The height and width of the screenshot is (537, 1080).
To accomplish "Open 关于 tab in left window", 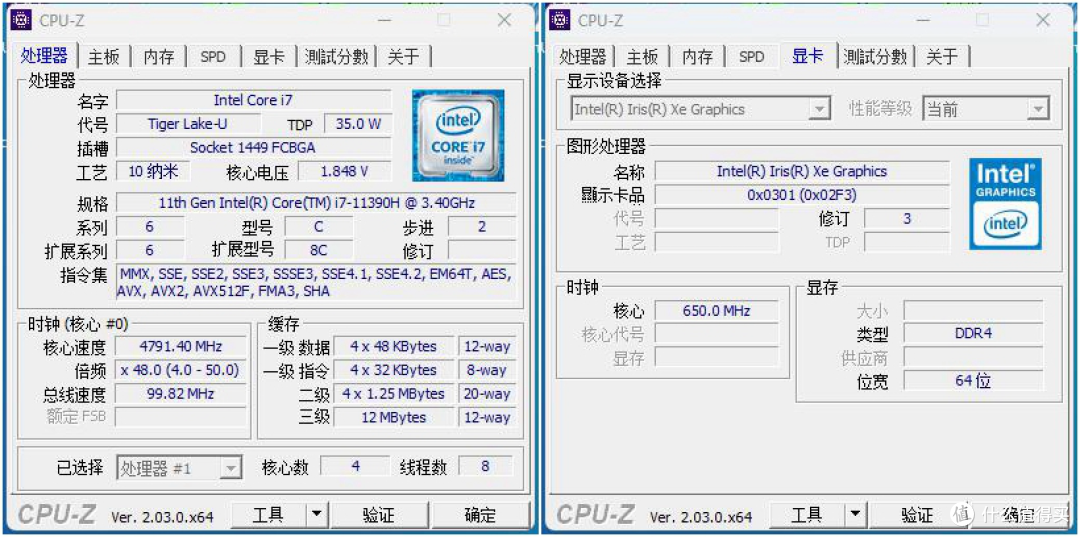I will (x=404, y=56).
